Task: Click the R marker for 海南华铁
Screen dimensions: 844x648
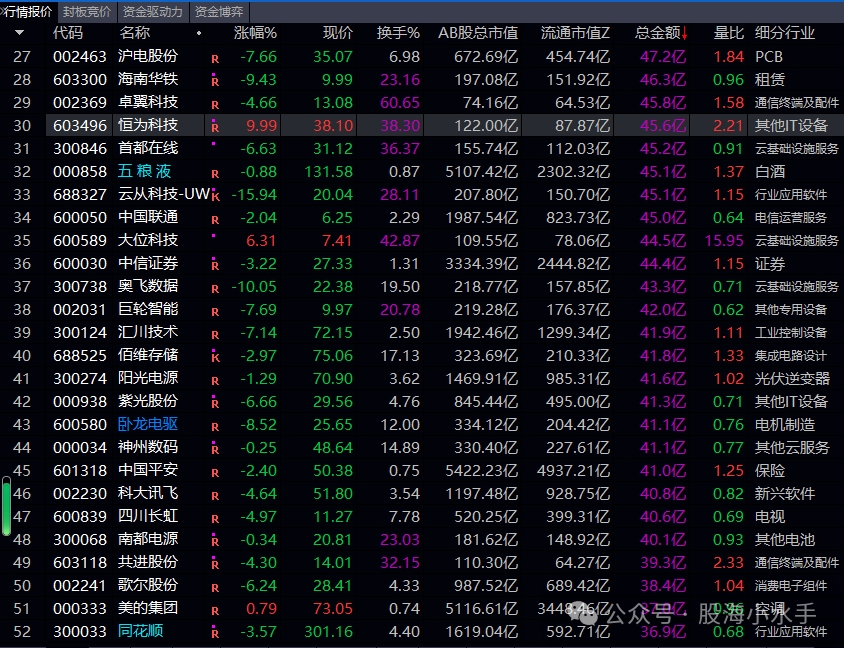Action: click(215, 82)
